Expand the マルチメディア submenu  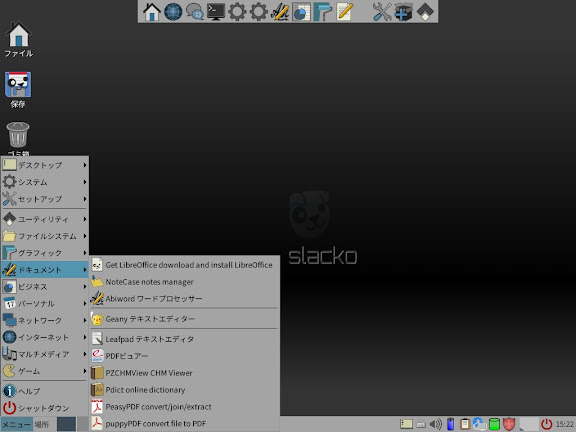coord(45,354)
